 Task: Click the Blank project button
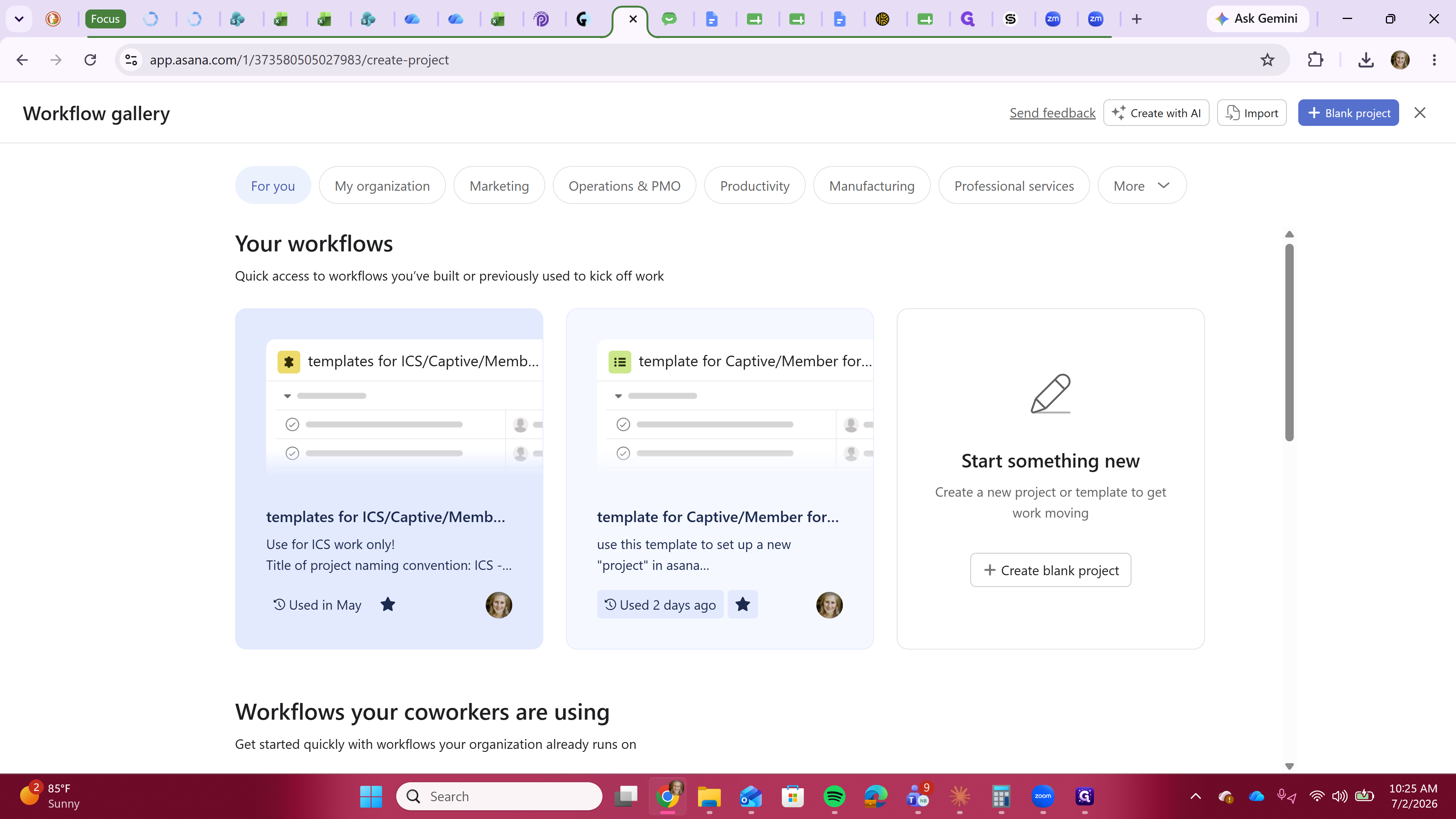(x=1348, y=113)
